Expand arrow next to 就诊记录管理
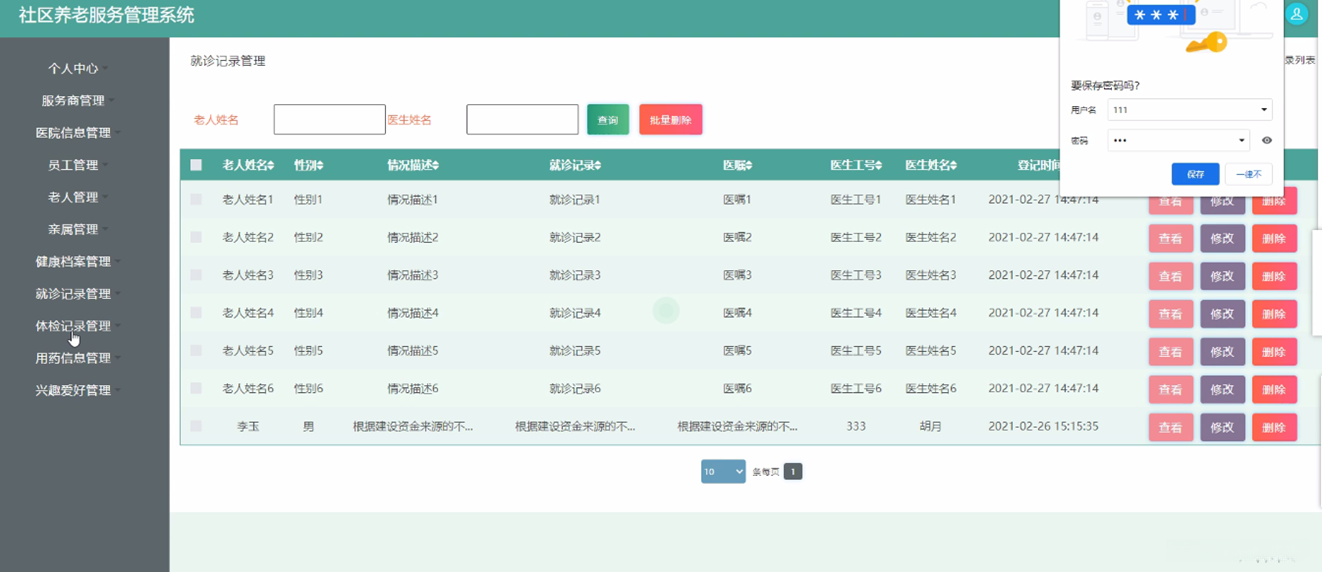The image size is (1323, 572). [x=117, y=294]
